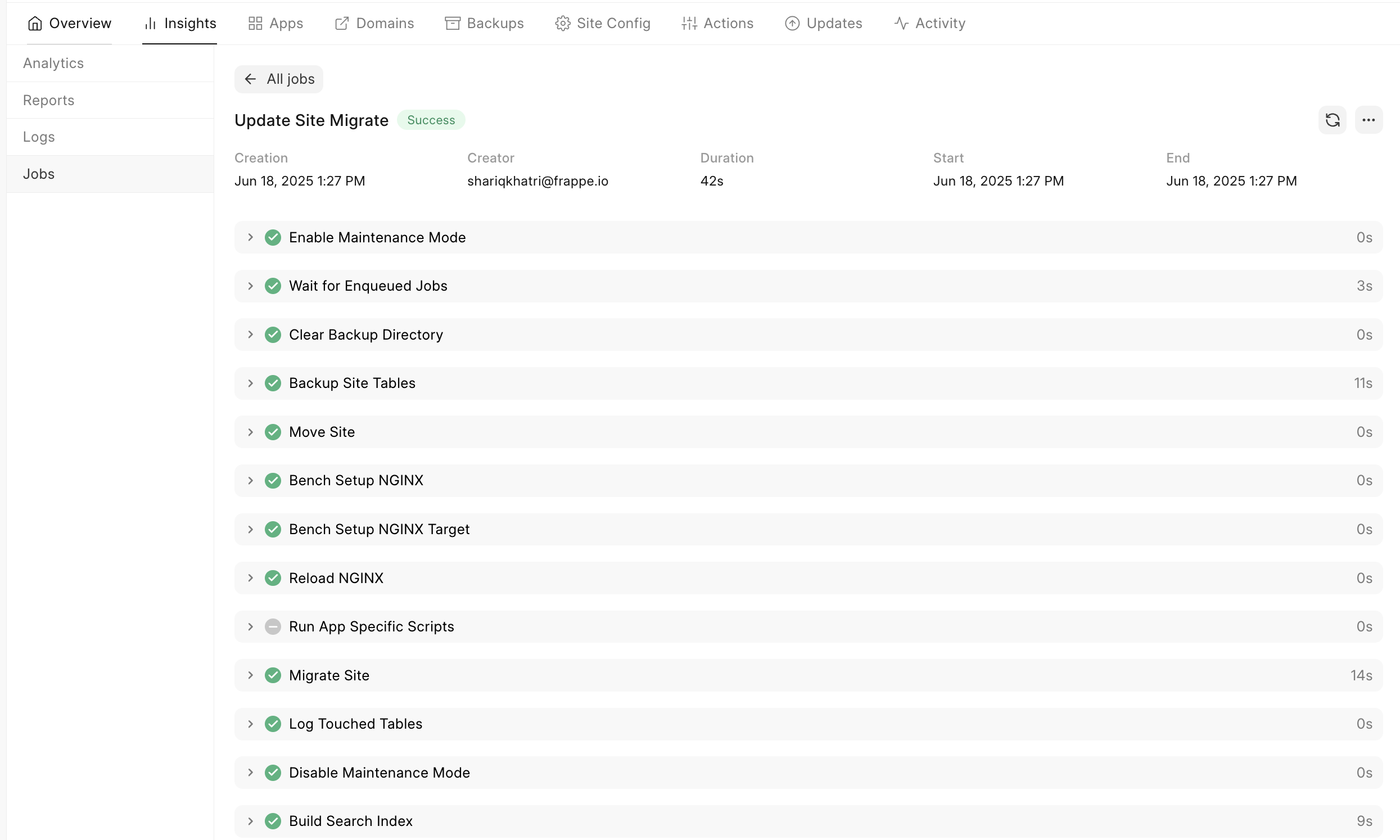Open the Activity tab

click(x=929, y=23)
